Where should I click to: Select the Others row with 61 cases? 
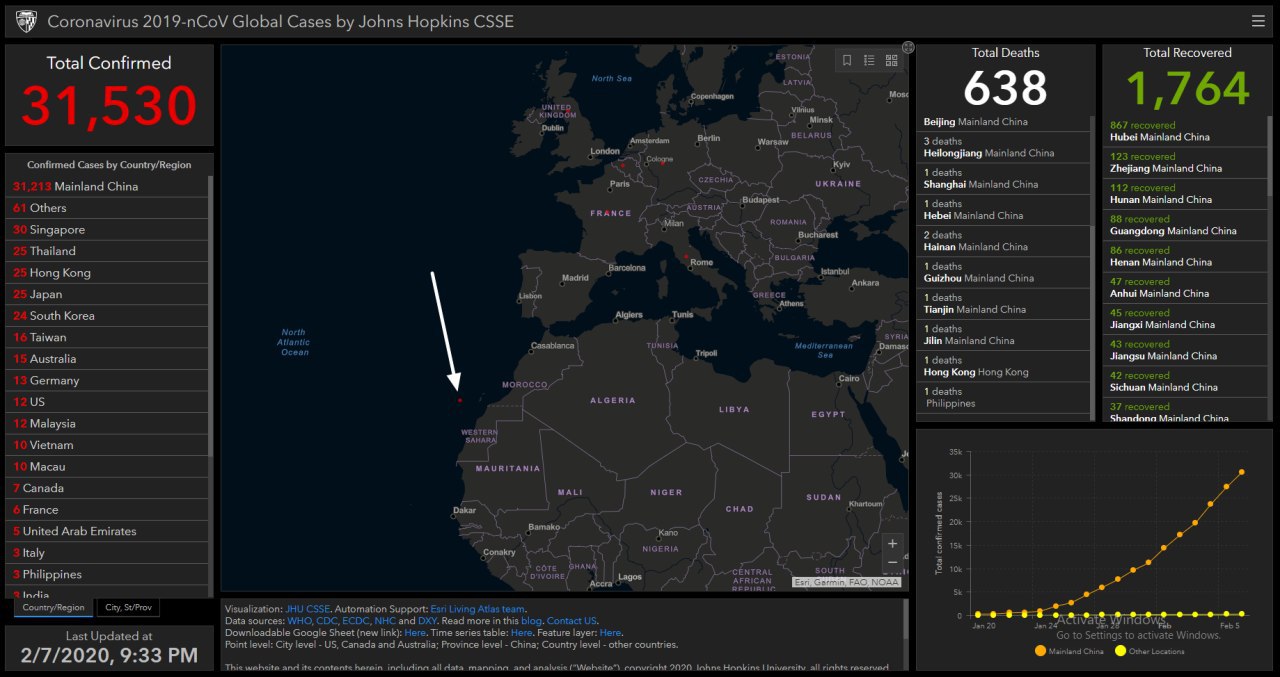(108, 208)
